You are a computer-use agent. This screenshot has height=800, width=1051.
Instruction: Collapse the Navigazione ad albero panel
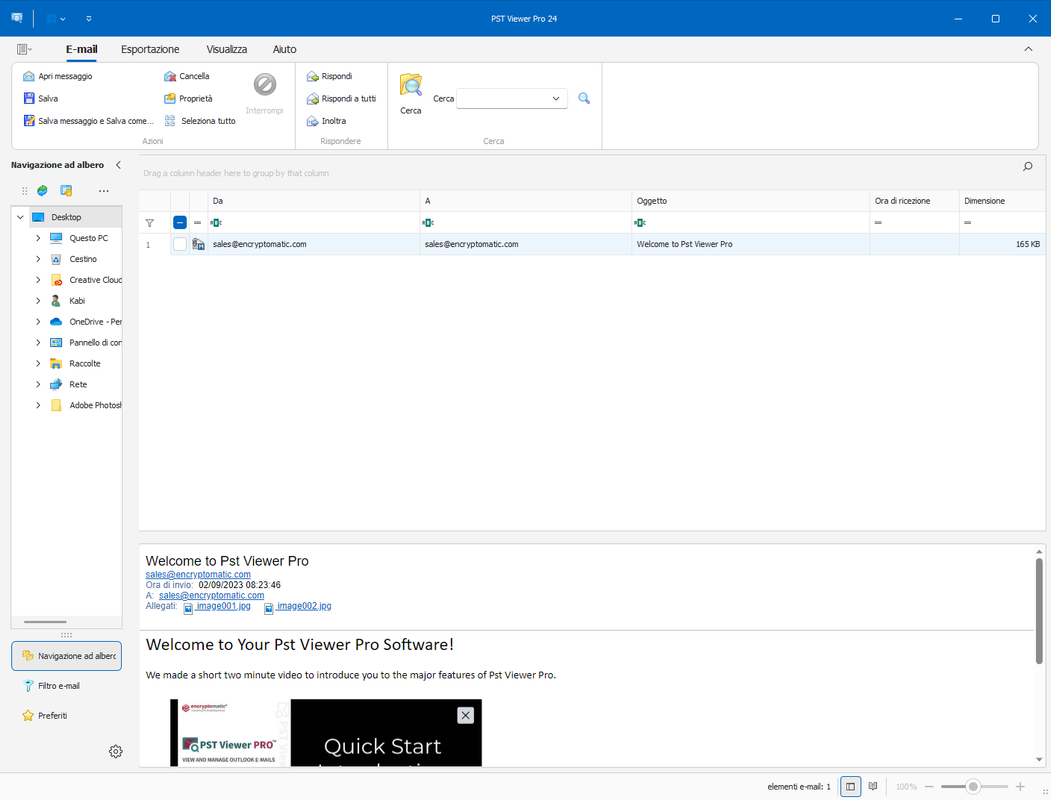pyautogui.click(x=119, y=165)
